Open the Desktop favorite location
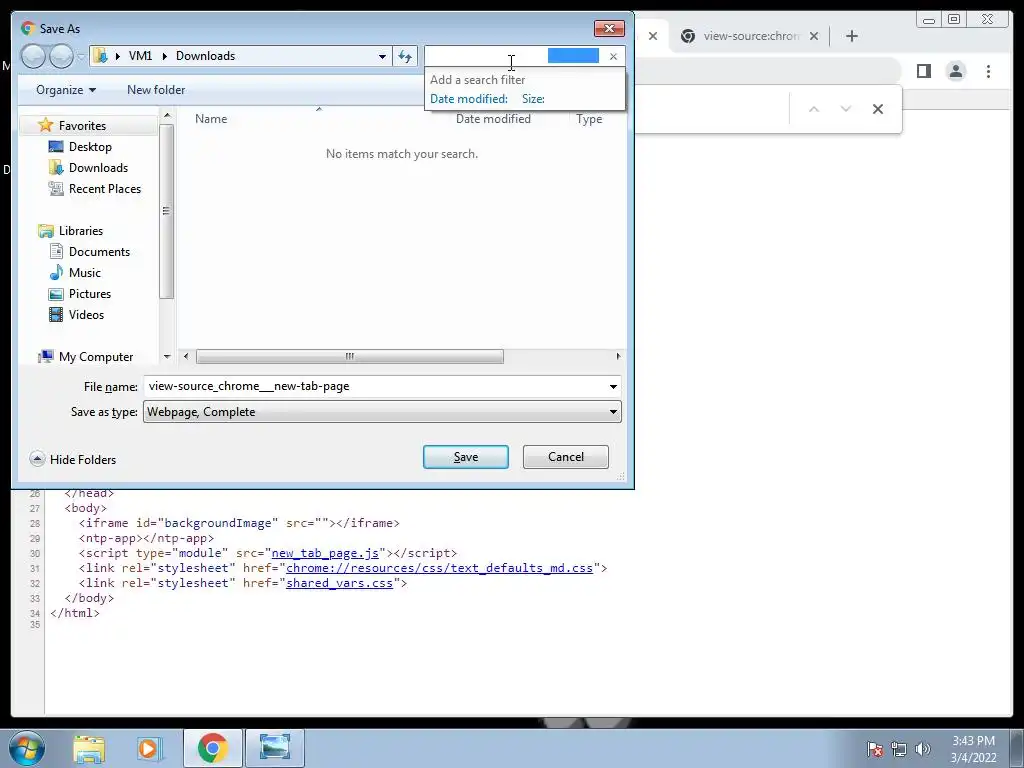 90,147
